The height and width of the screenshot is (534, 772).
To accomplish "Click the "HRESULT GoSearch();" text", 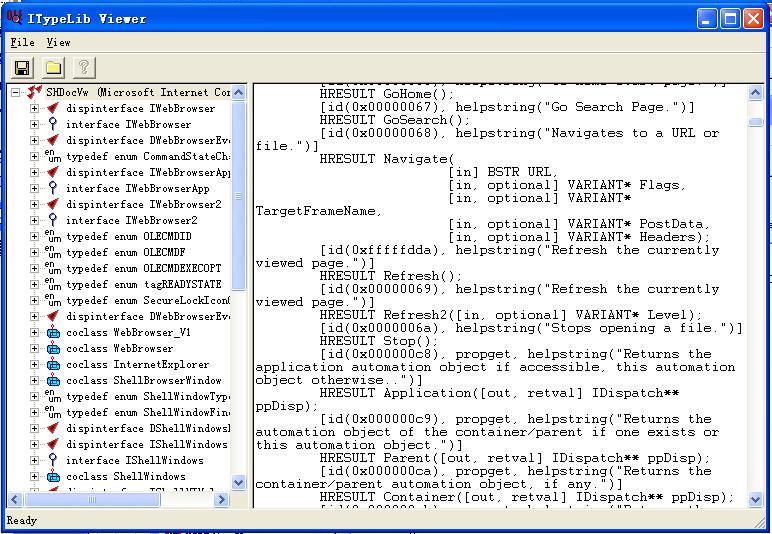I will point(394,120).
